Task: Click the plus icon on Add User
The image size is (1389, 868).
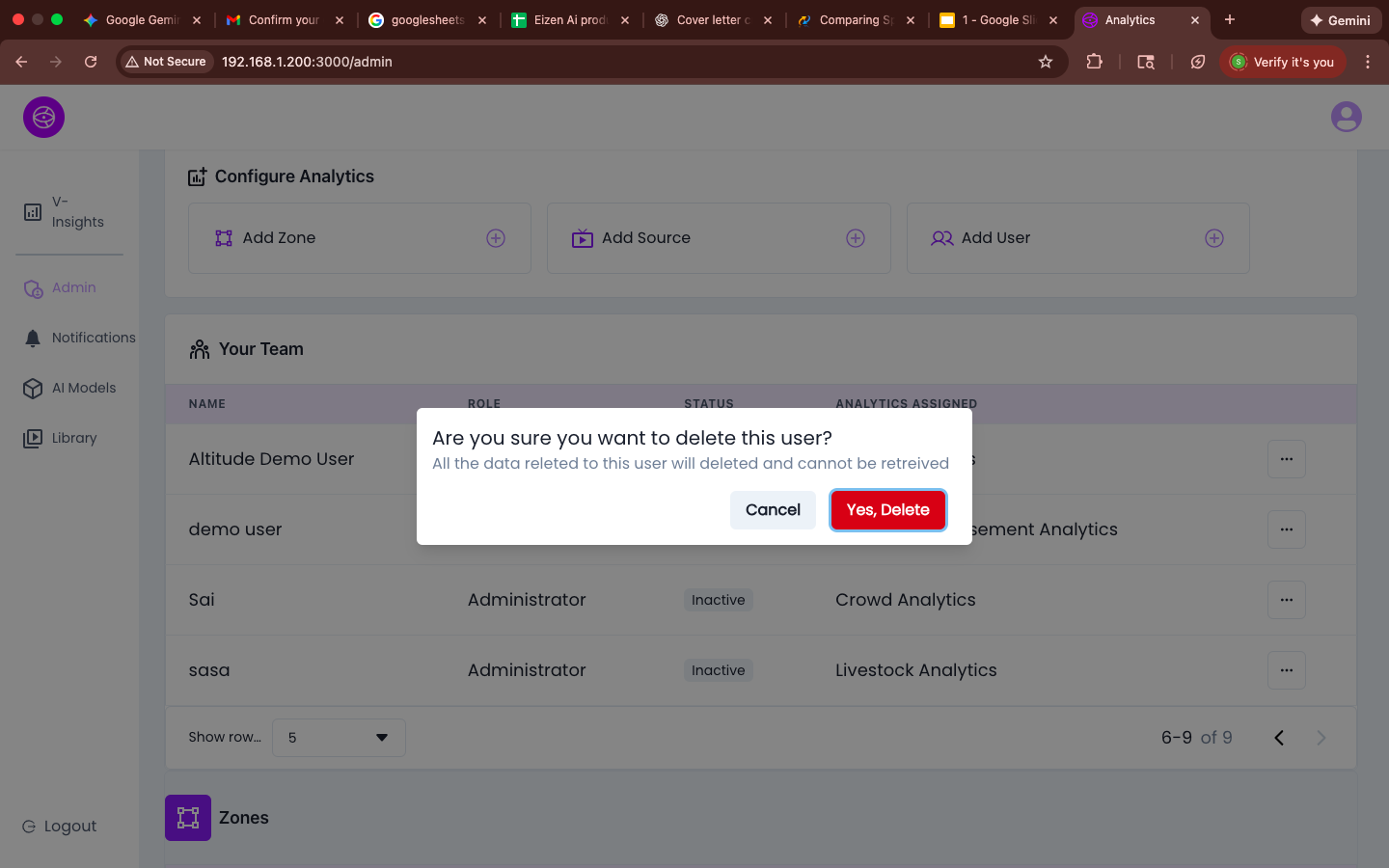Action: (1214, 238)
